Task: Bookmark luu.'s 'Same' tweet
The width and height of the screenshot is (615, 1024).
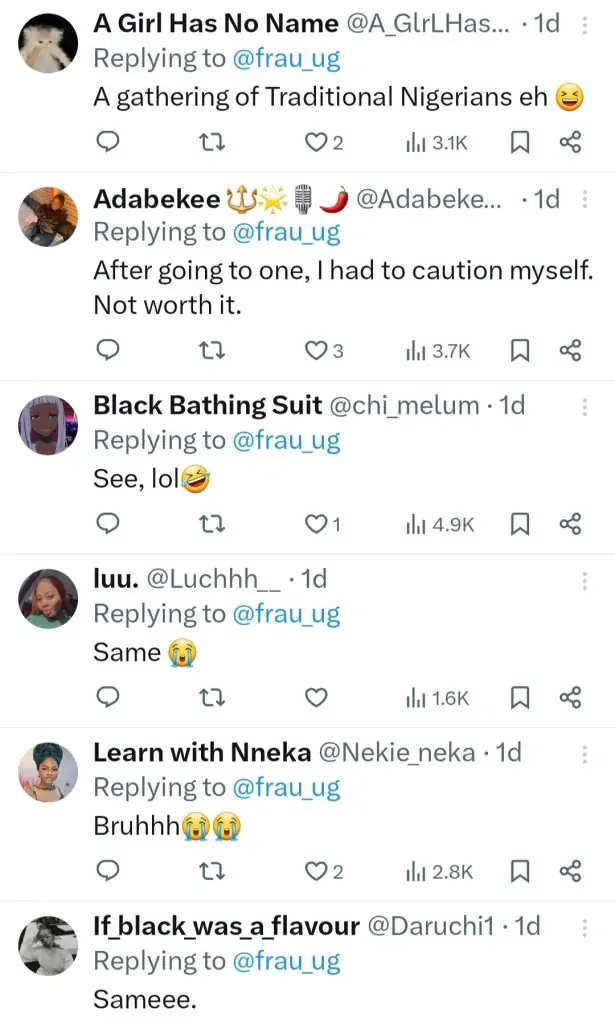Action: [x=520, y=697]
